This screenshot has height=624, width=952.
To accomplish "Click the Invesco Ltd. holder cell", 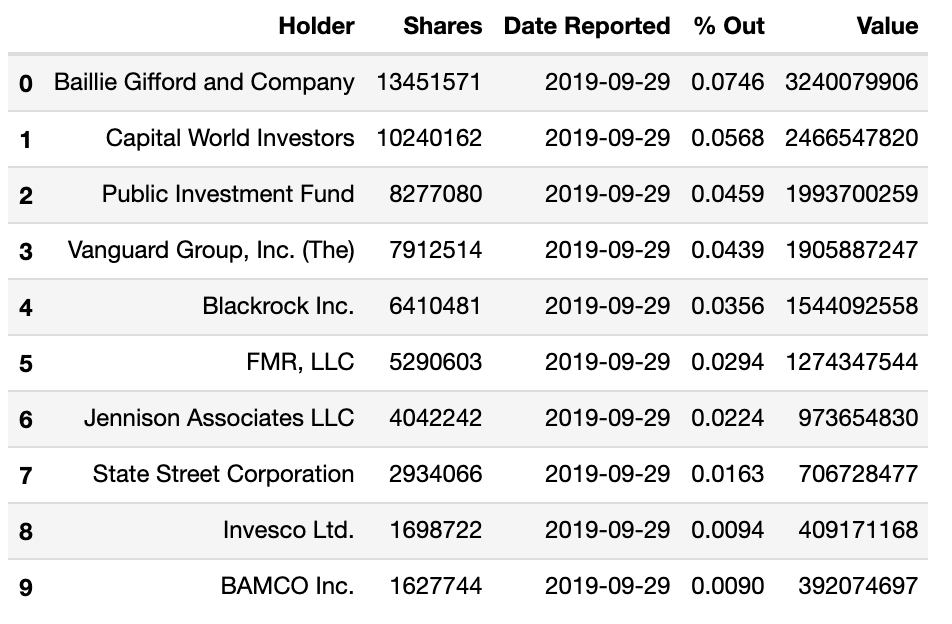I will click(288, 530).
